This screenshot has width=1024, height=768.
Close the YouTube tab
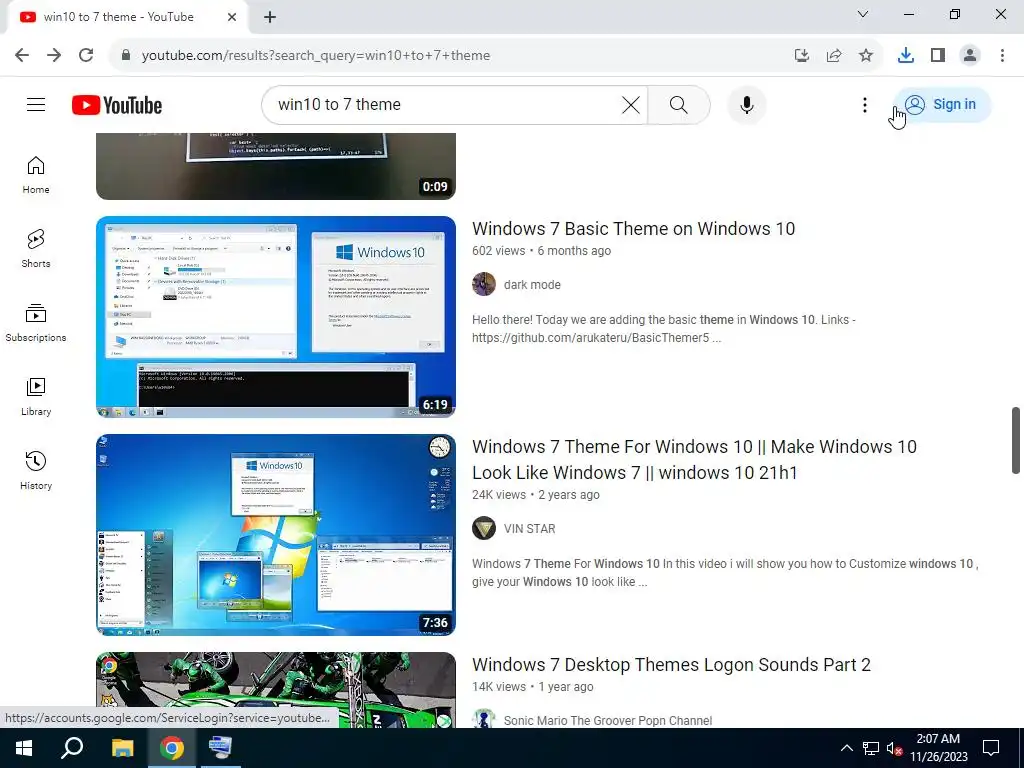pyautogui.click(x=232, y=17)
